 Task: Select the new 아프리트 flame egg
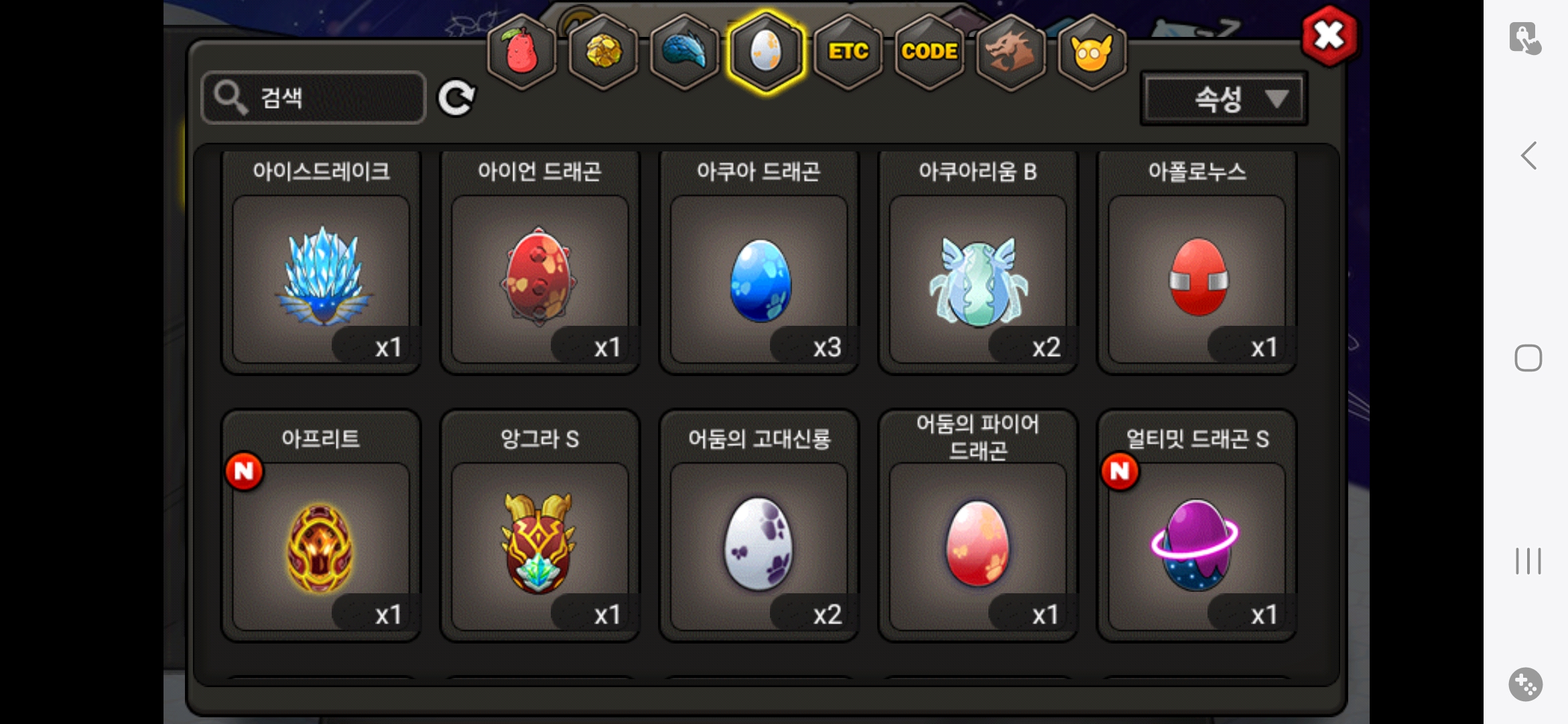tap(321, 526)
